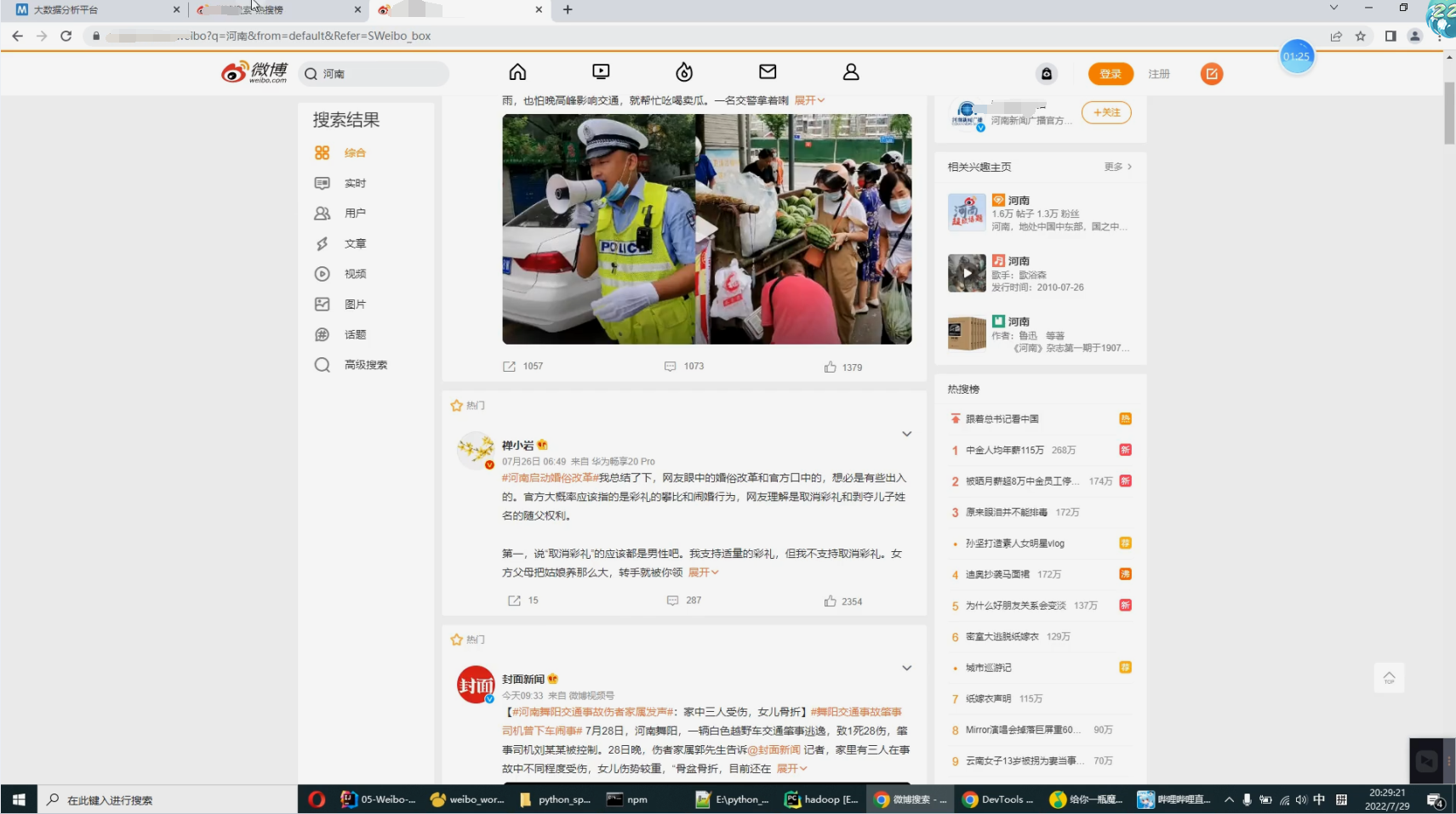Open hot search 密室大逃脱纸嫁衣

click(1002, 636)
